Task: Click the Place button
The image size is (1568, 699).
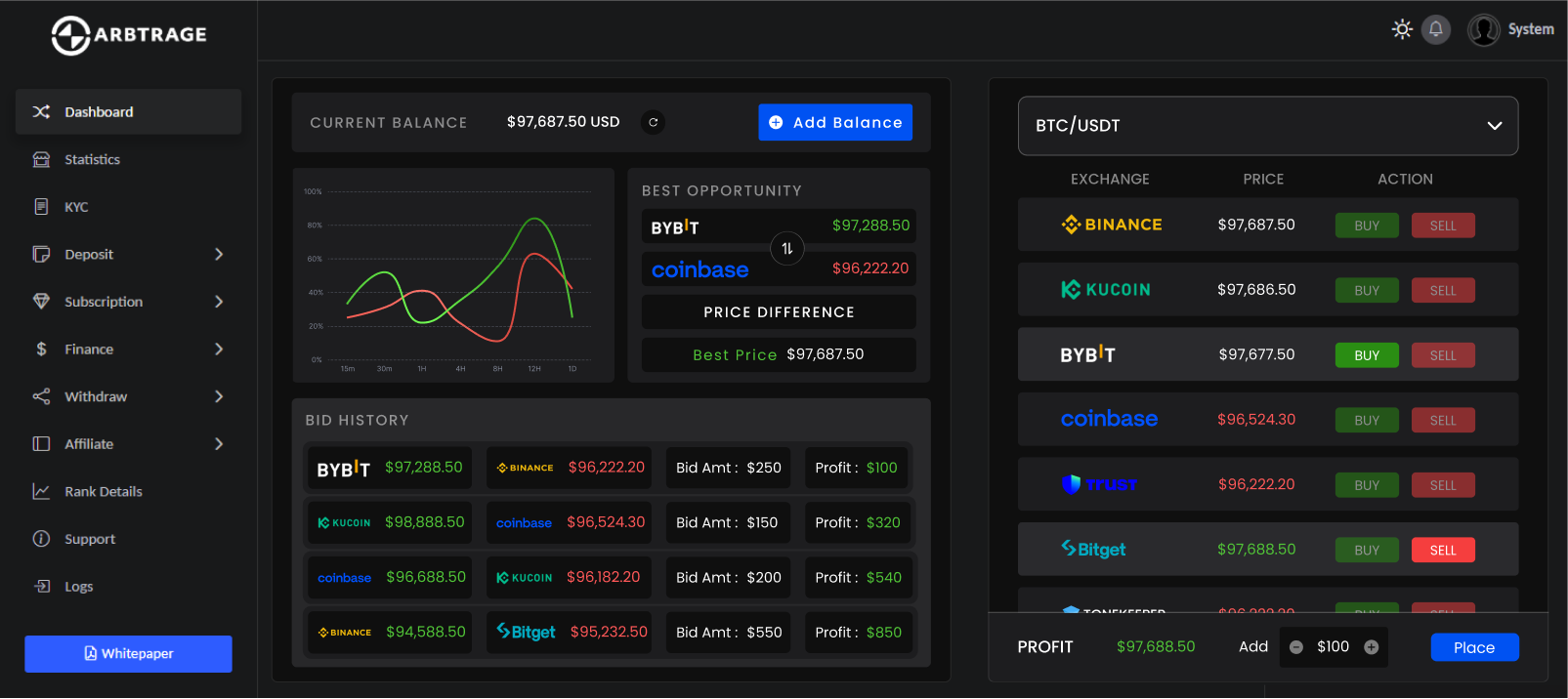Action: point(1473,647)
